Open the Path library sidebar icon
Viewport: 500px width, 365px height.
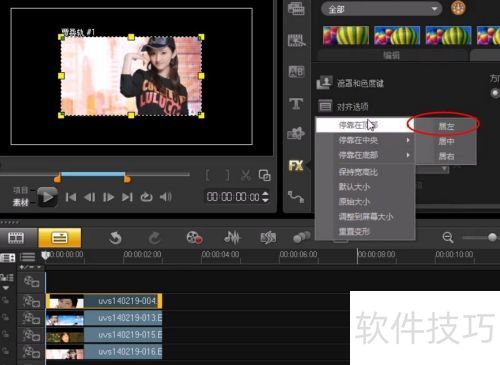(x=296, y=196)
